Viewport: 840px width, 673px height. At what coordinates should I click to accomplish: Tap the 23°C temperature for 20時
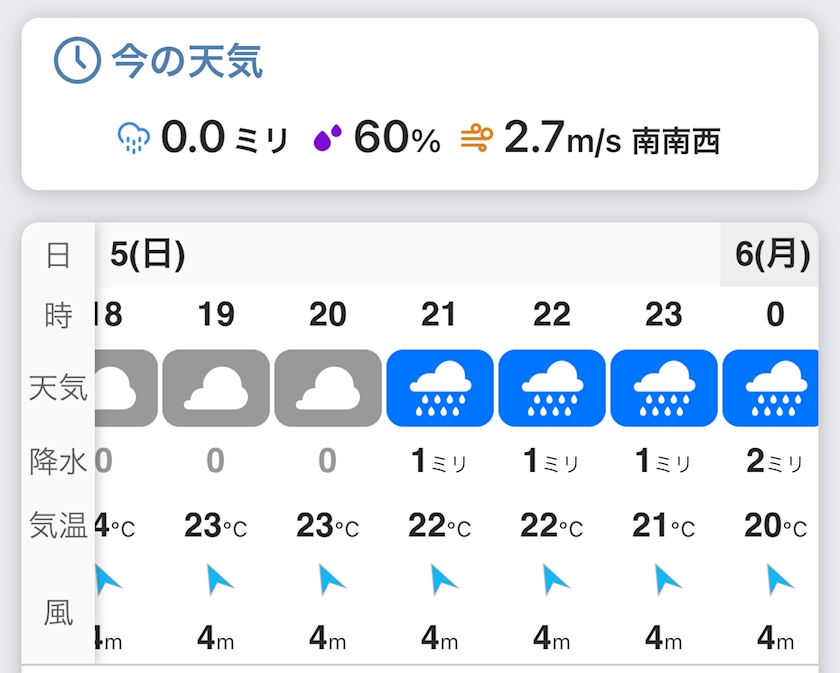tap(327, 526)
